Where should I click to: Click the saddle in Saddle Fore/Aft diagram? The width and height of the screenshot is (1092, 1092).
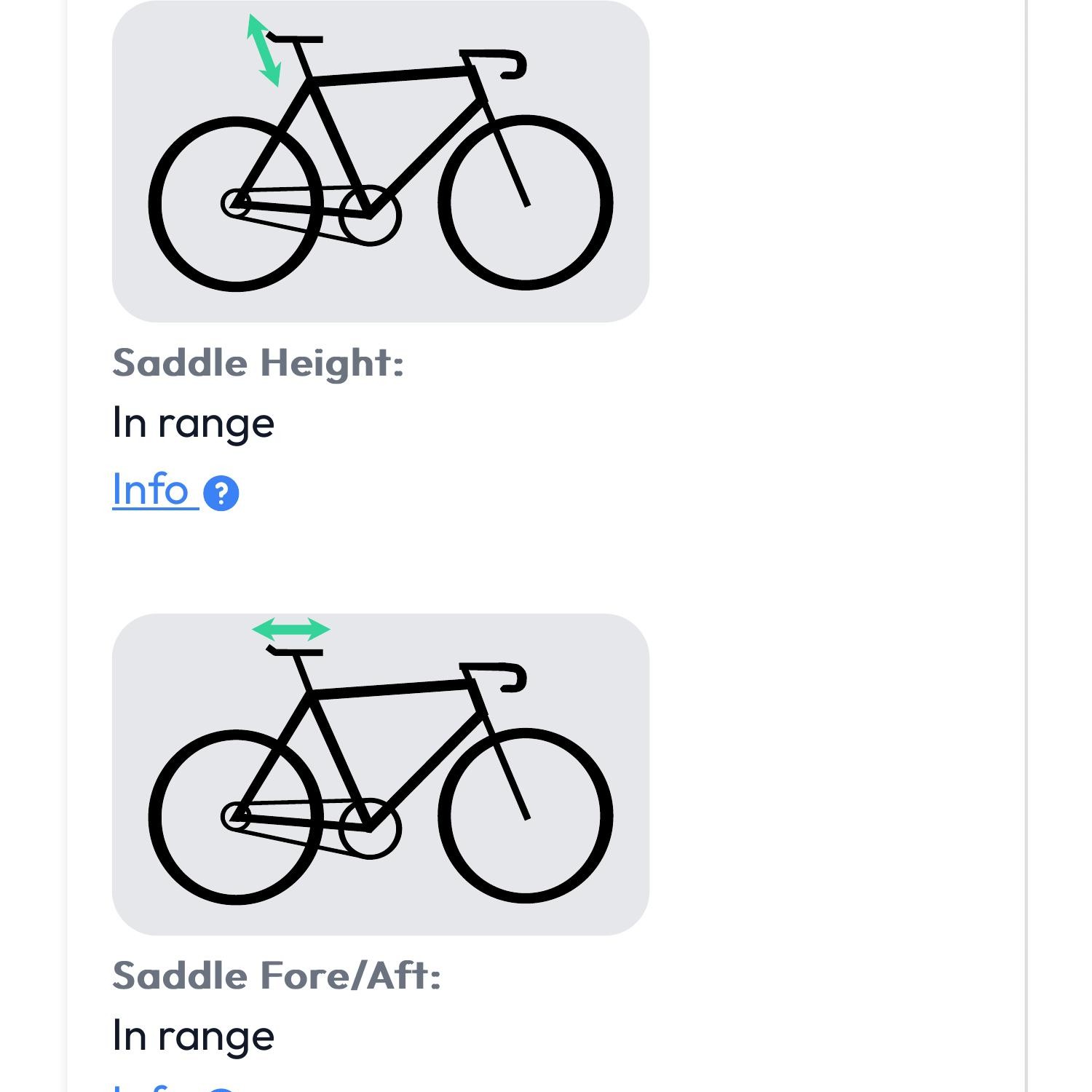296,652
